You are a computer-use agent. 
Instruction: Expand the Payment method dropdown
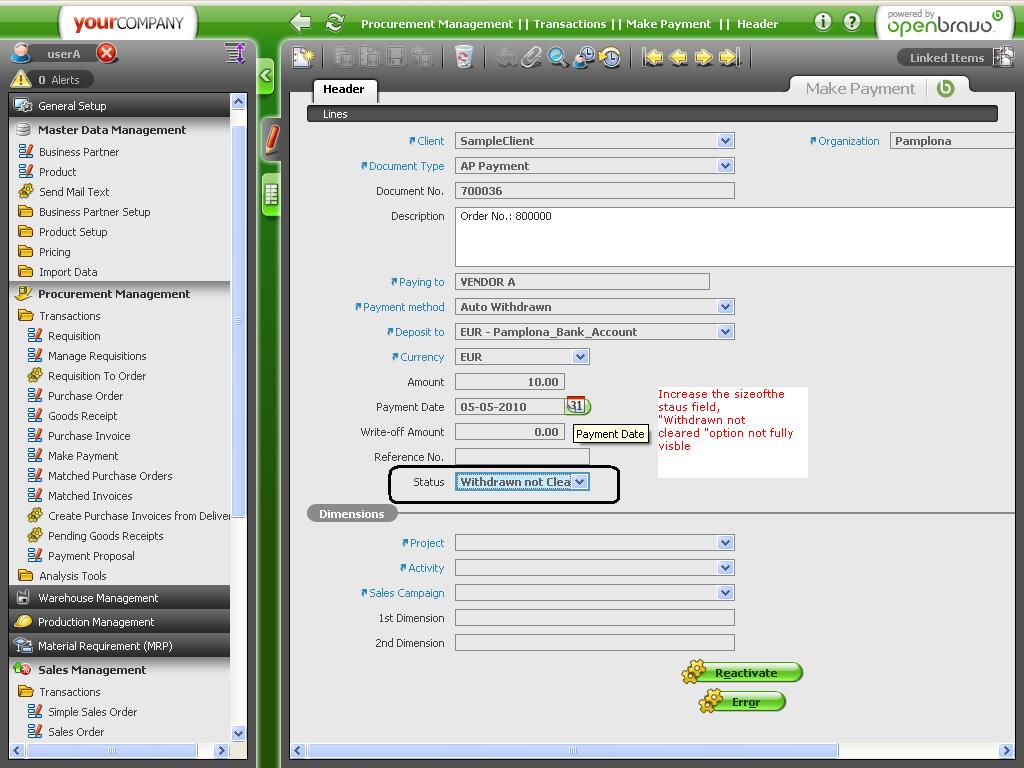coord(726,307)
